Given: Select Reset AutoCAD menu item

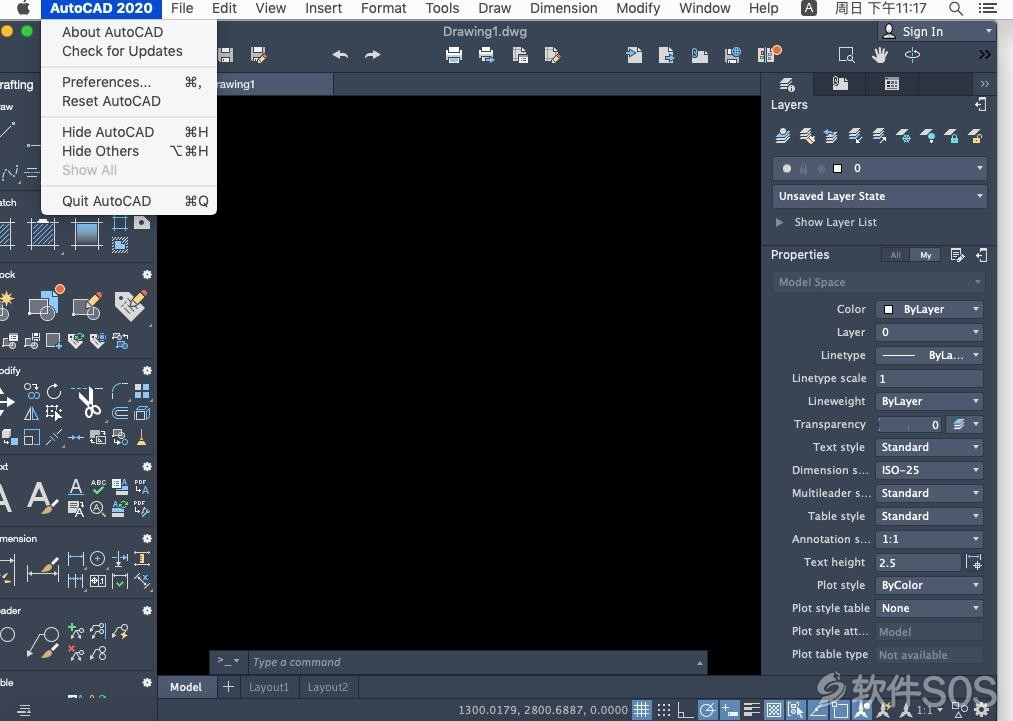Looking at the screenshot, I should pos(129,101).
